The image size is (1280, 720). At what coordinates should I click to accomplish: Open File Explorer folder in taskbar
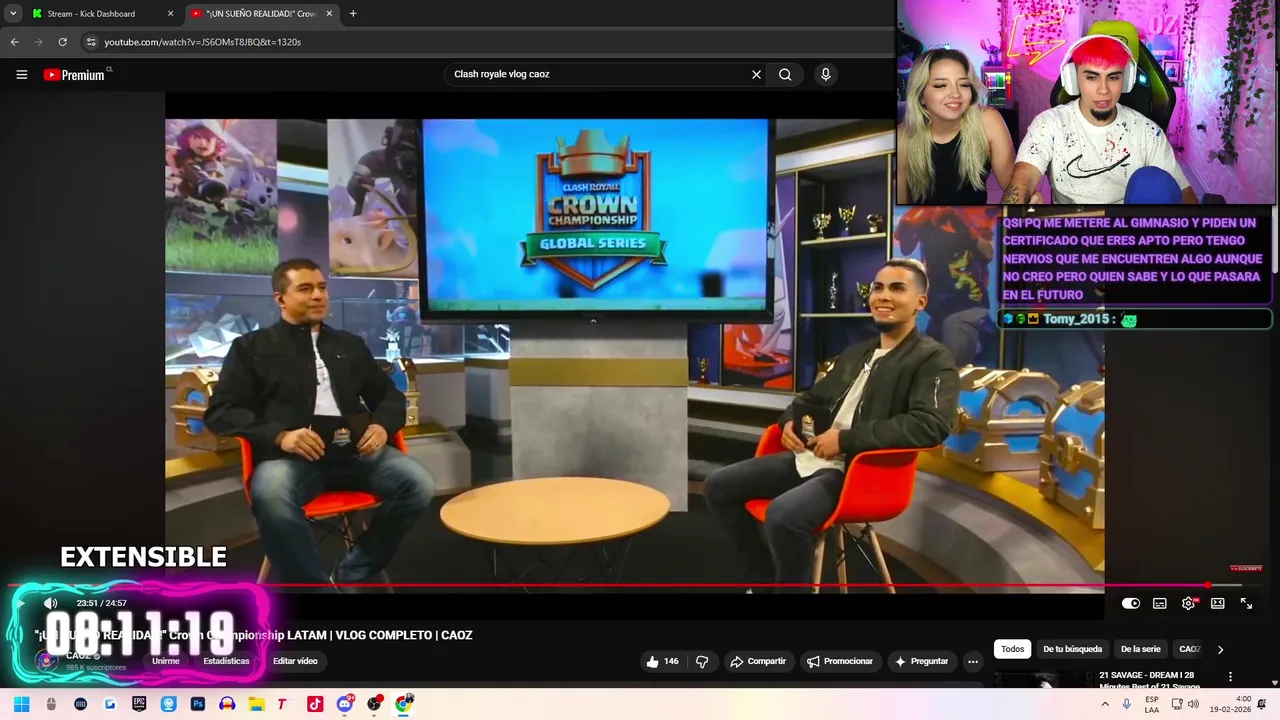(256, 704)
